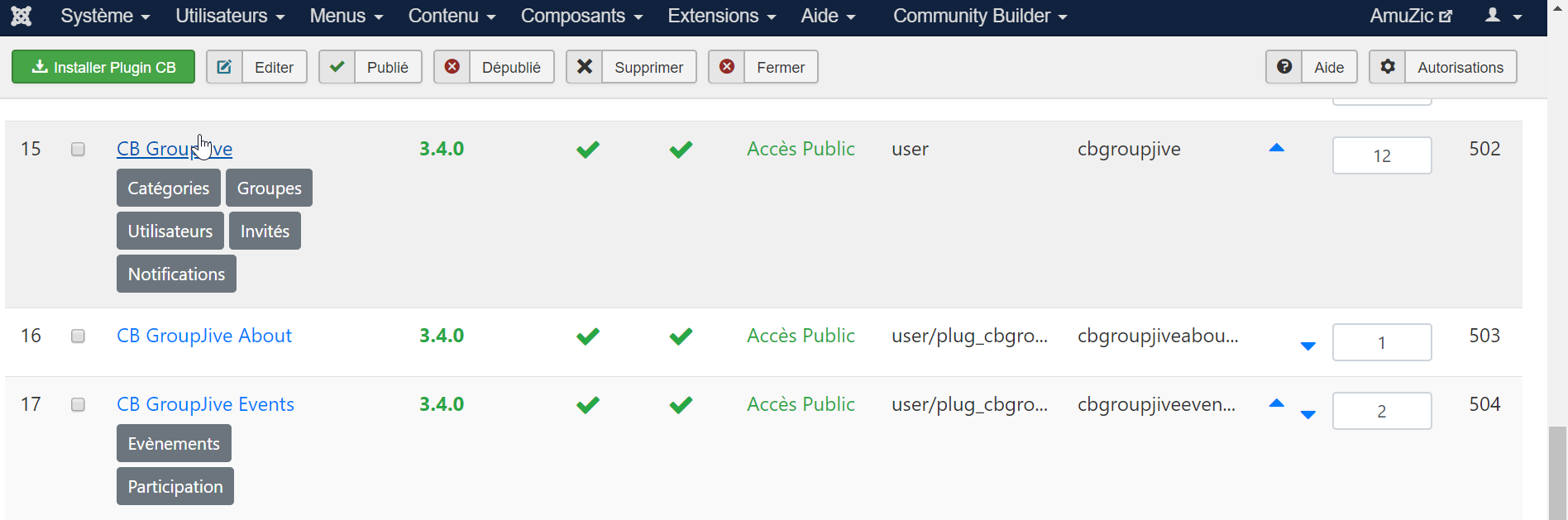Click the order field showing 2
1568x520 pixels.
pos(1382,411)
